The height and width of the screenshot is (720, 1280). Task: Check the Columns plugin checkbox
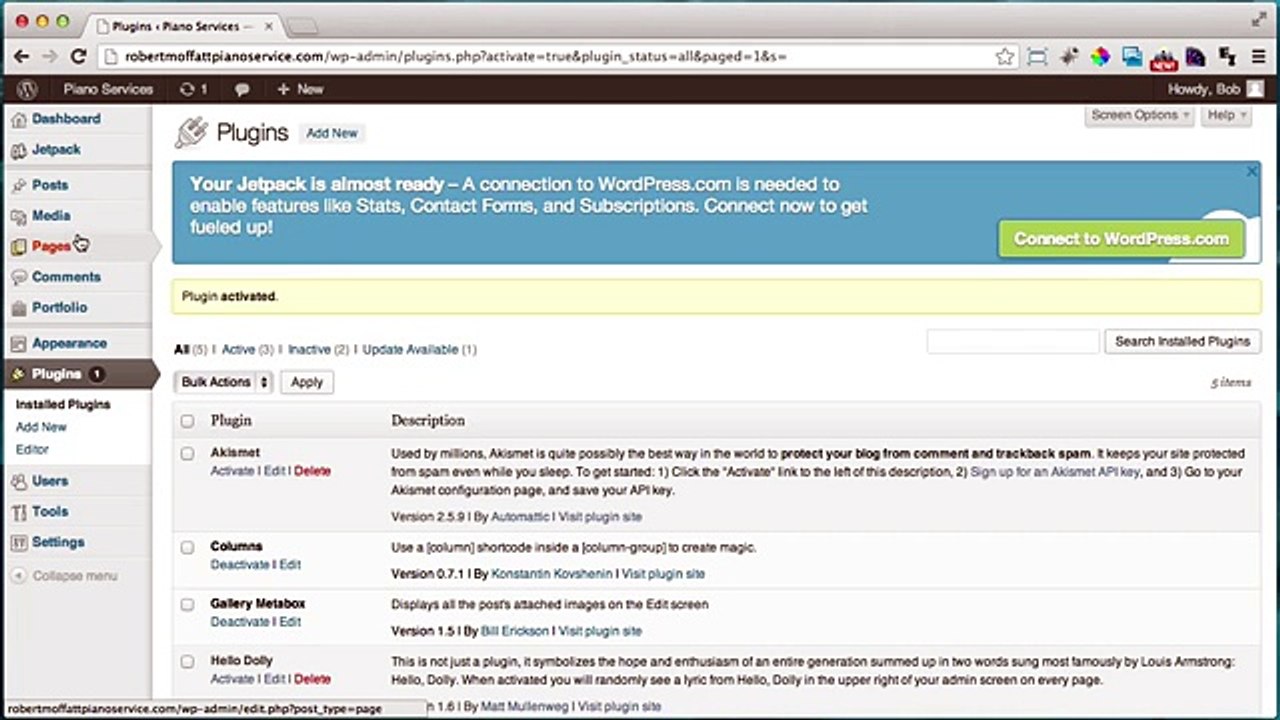(x=187, y=547)
